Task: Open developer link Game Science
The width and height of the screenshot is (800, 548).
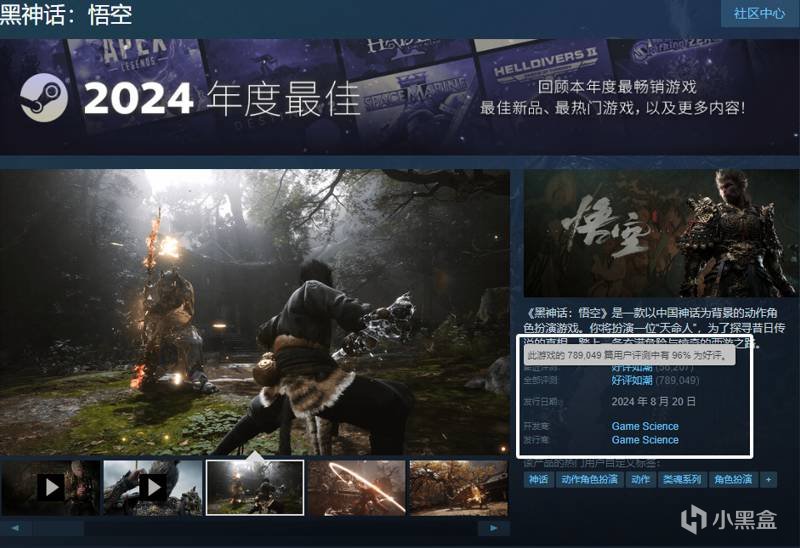Action: [645, 426]
